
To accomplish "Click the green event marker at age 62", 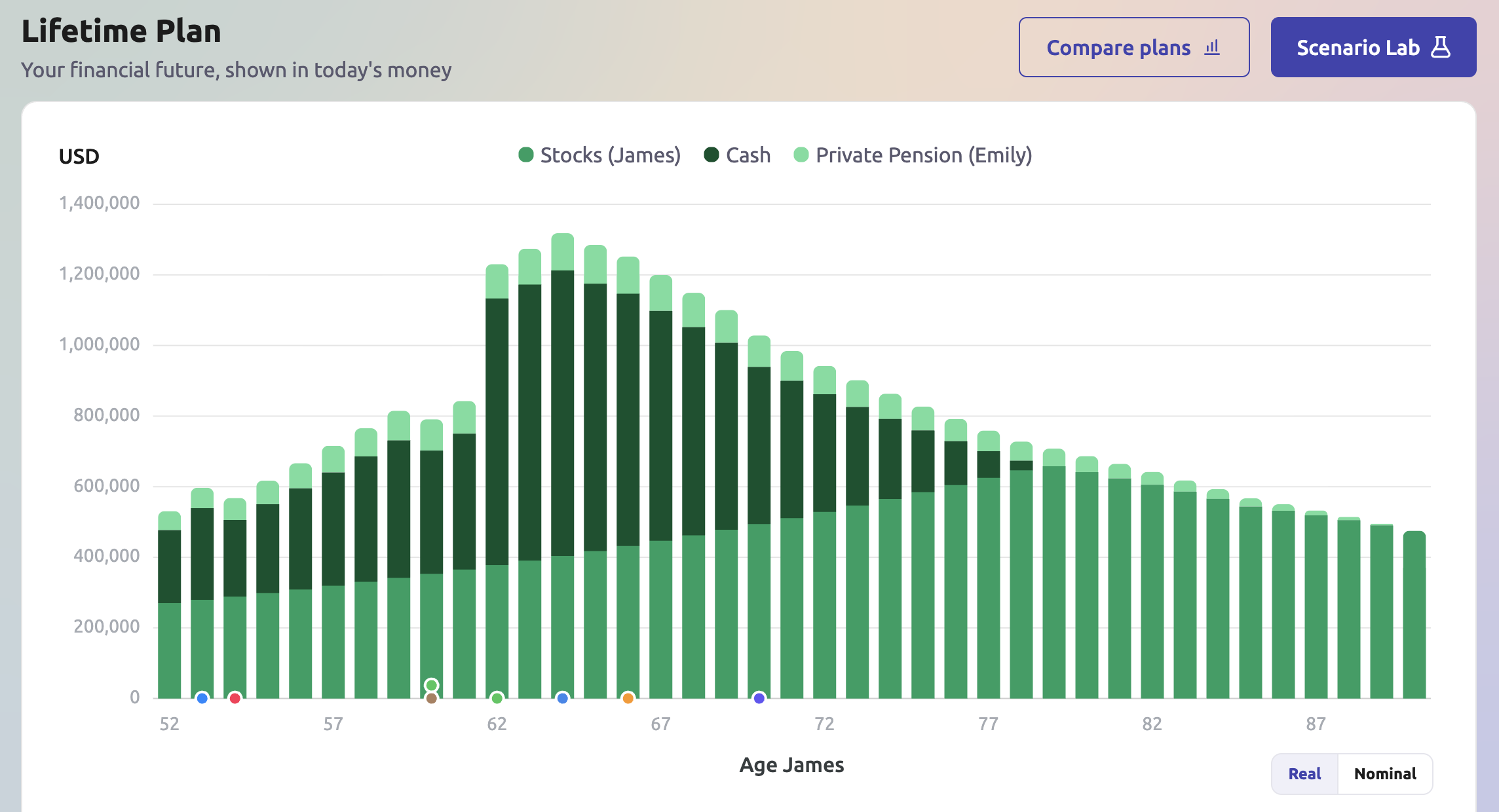I will 497,698.
